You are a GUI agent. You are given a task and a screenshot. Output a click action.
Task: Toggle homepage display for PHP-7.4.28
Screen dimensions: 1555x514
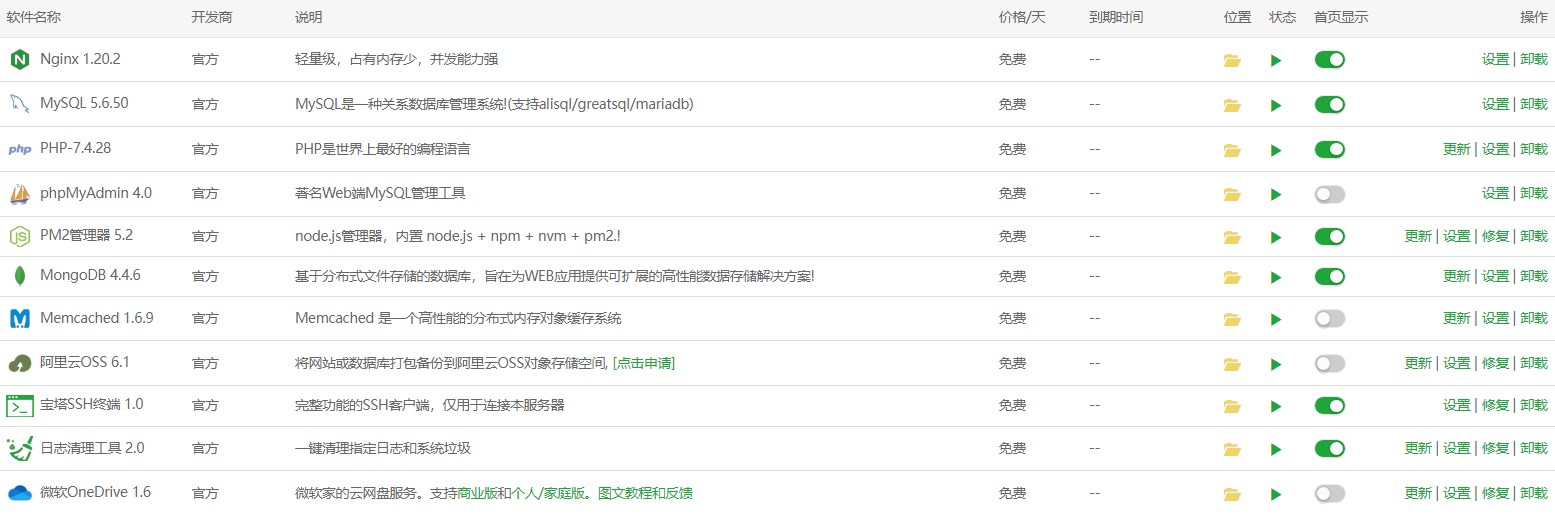pyautogui.click(x=1329, y=149)
